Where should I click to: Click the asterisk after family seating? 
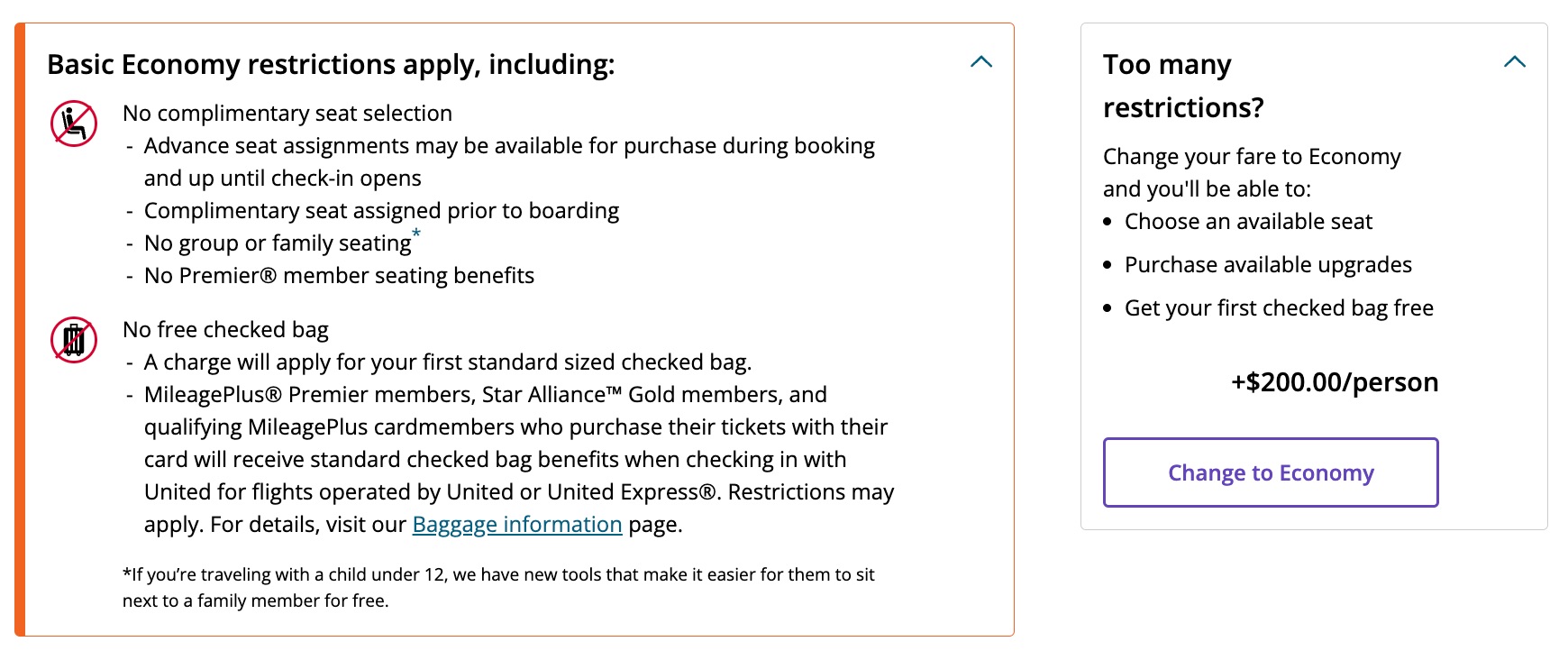(416, 234)
